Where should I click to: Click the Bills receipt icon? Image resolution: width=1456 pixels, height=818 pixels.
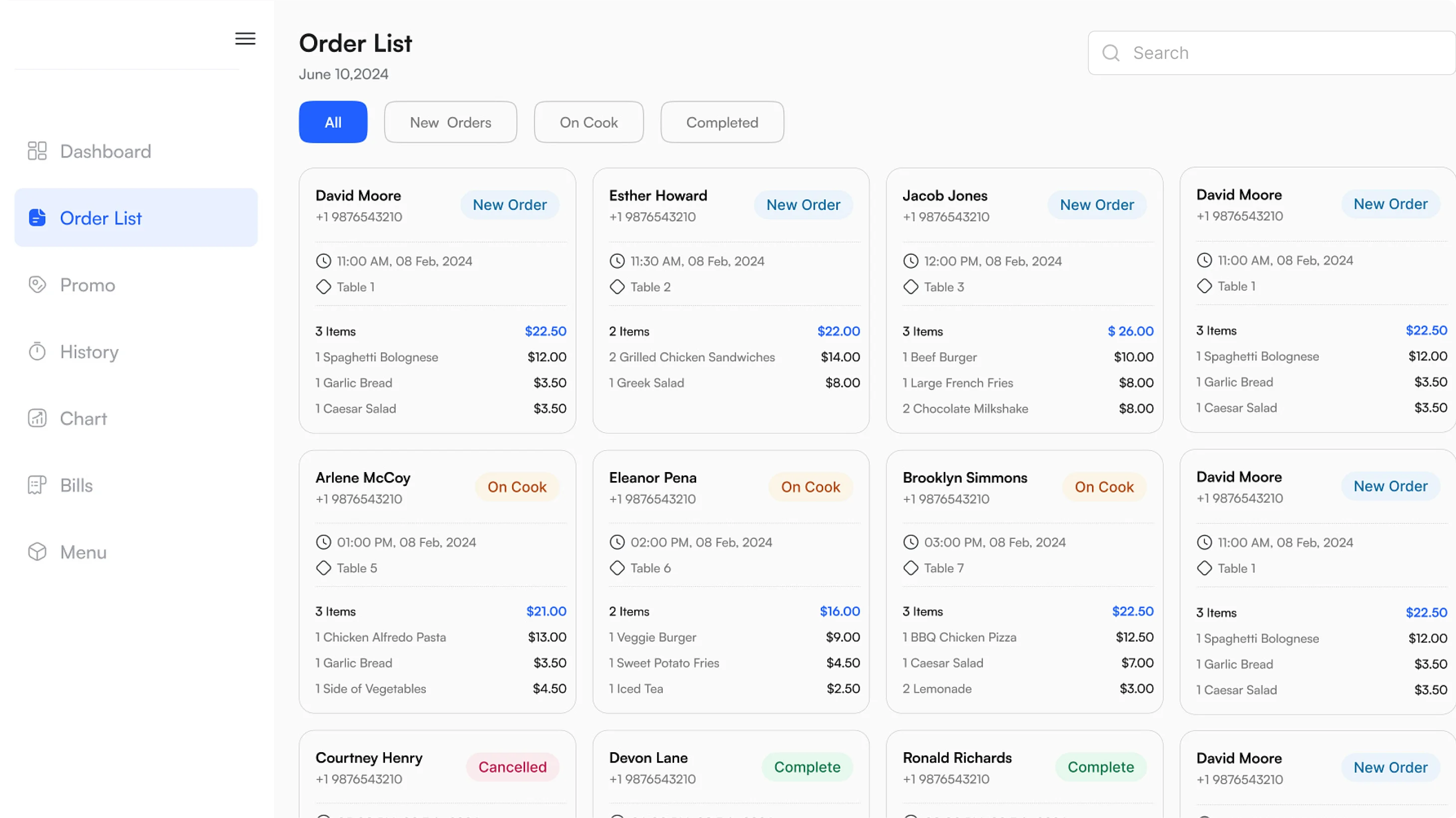37,485
